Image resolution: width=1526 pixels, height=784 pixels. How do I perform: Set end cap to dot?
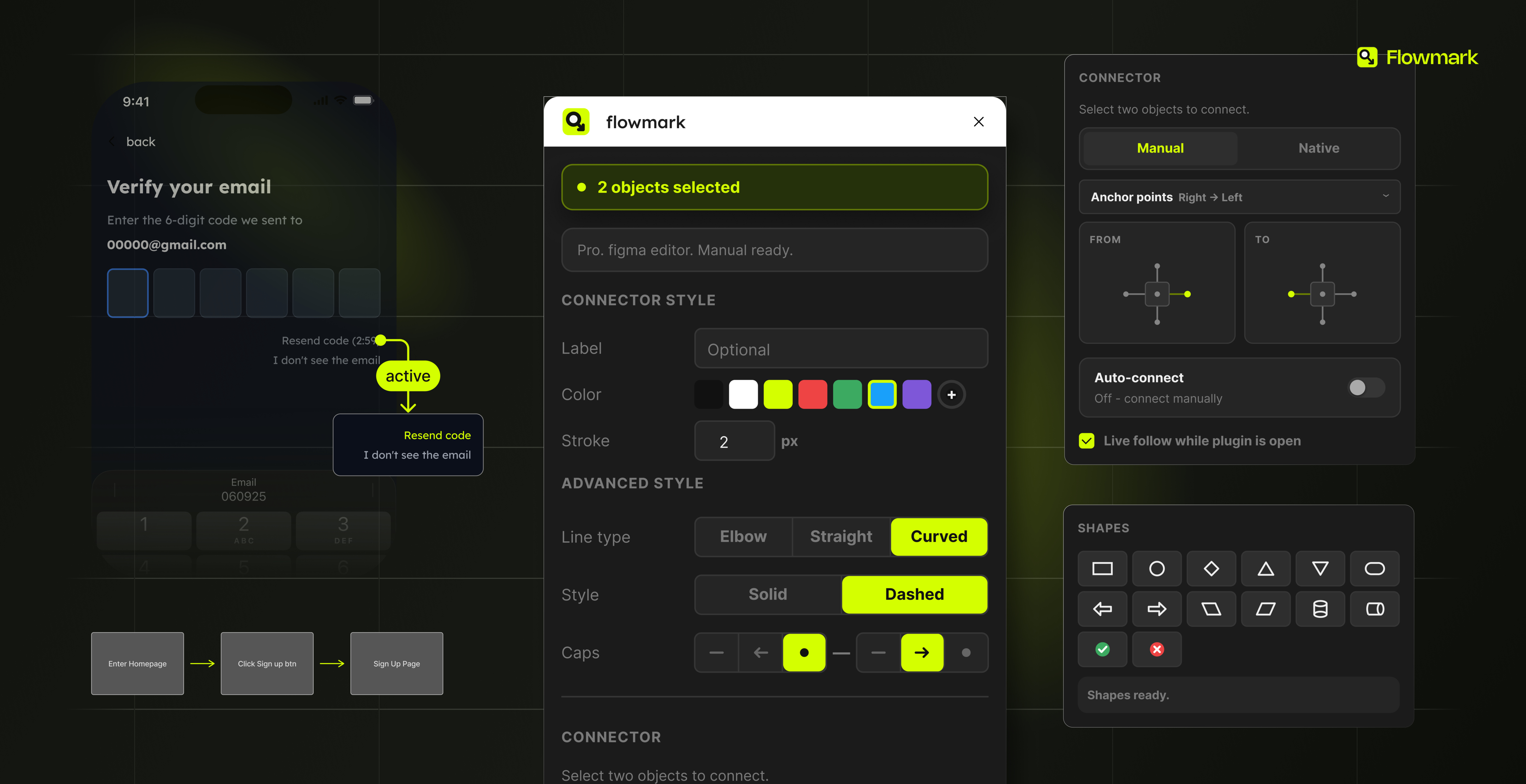click(x=966, y=653)
